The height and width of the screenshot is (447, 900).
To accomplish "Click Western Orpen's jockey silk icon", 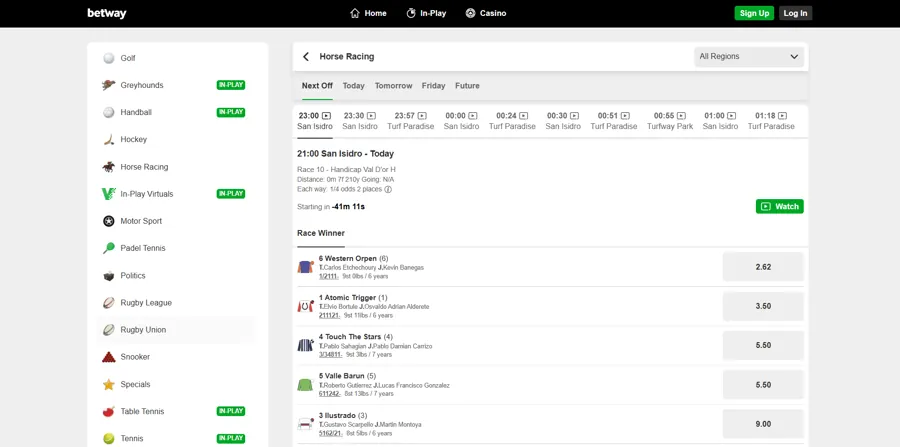I will (x=305, y=267).
